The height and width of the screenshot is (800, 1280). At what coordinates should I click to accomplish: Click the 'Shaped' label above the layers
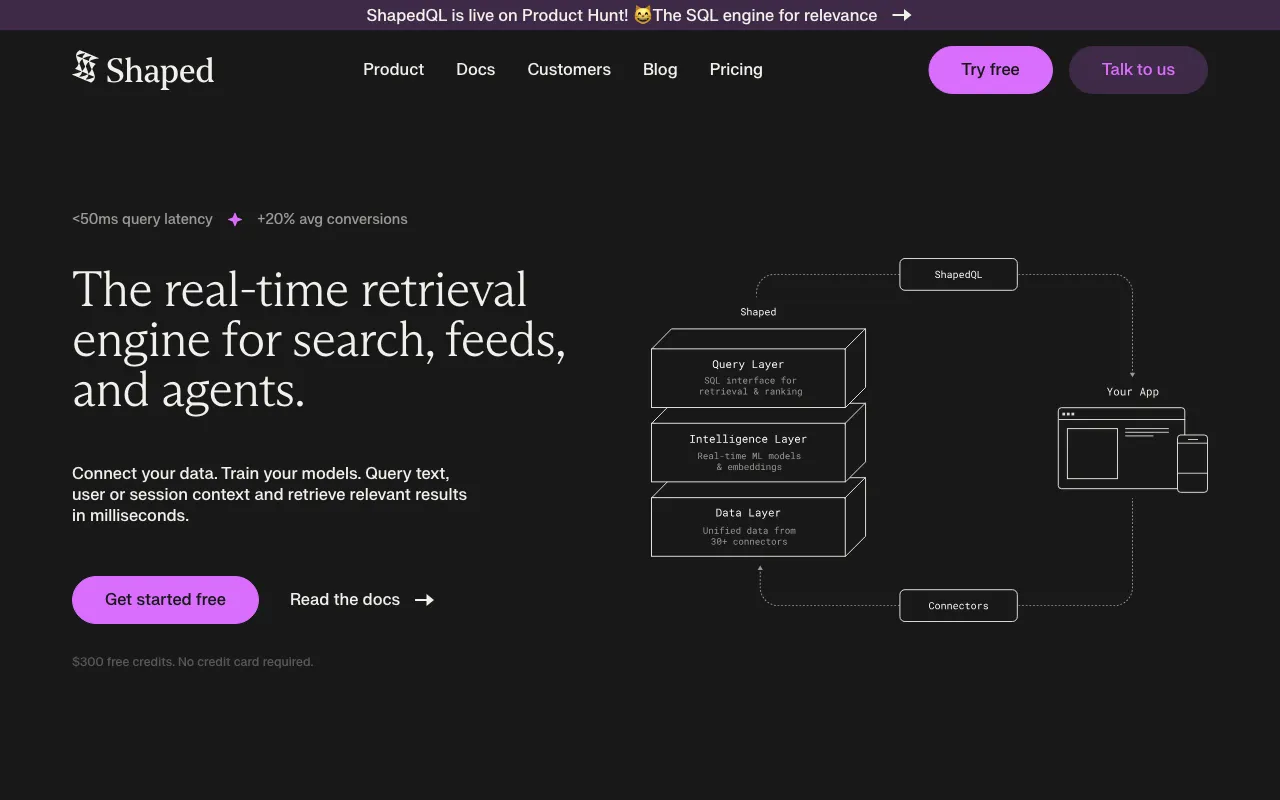click(x=758, y=312)
